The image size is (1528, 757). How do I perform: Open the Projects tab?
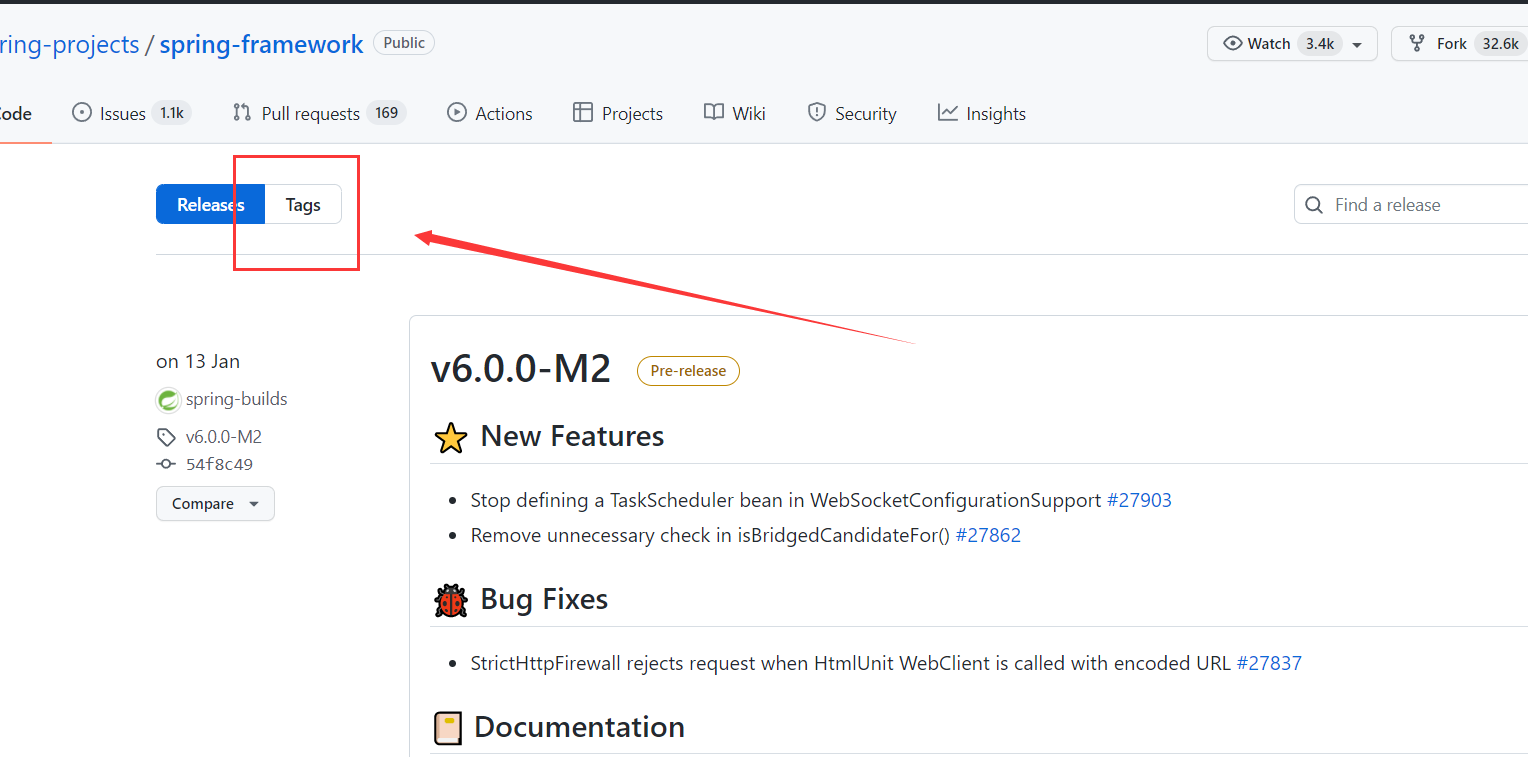click(x=617, y=113)
